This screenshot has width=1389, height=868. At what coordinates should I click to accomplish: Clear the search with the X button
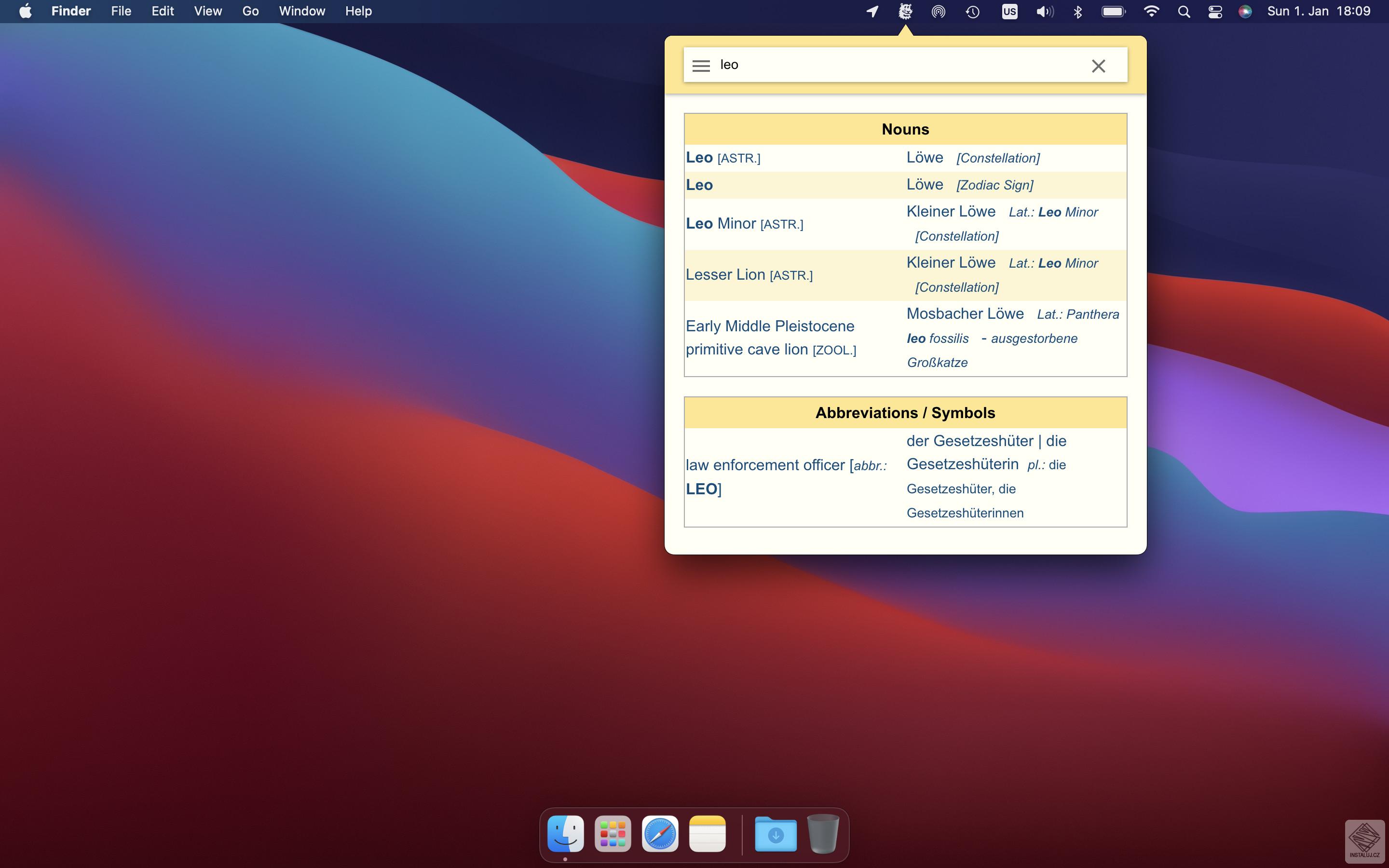[x=1098, y=66]
